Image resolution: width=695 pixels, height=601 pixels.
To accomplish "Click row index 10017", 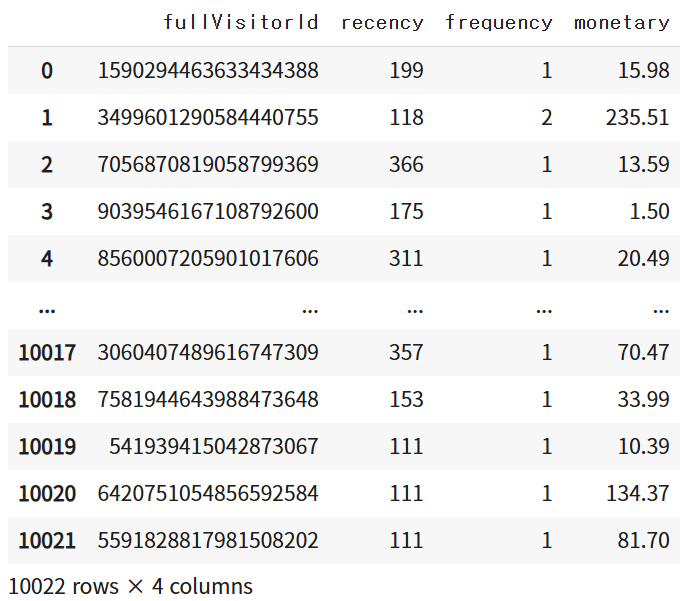I will 47,352.
